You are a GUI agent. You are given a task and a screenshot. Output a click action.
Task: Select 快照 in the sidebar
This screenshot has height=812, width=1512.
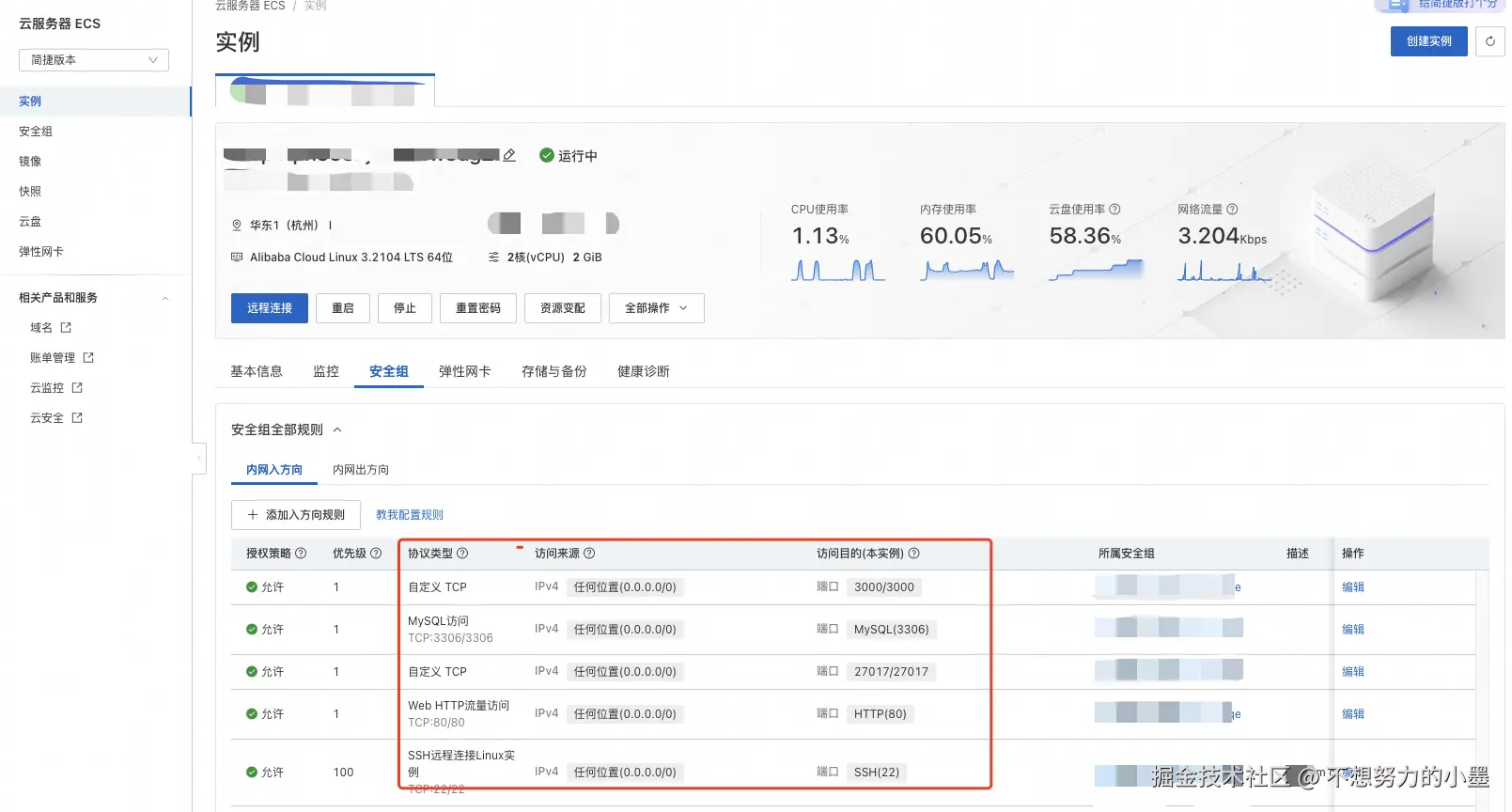tap(95, 192)
